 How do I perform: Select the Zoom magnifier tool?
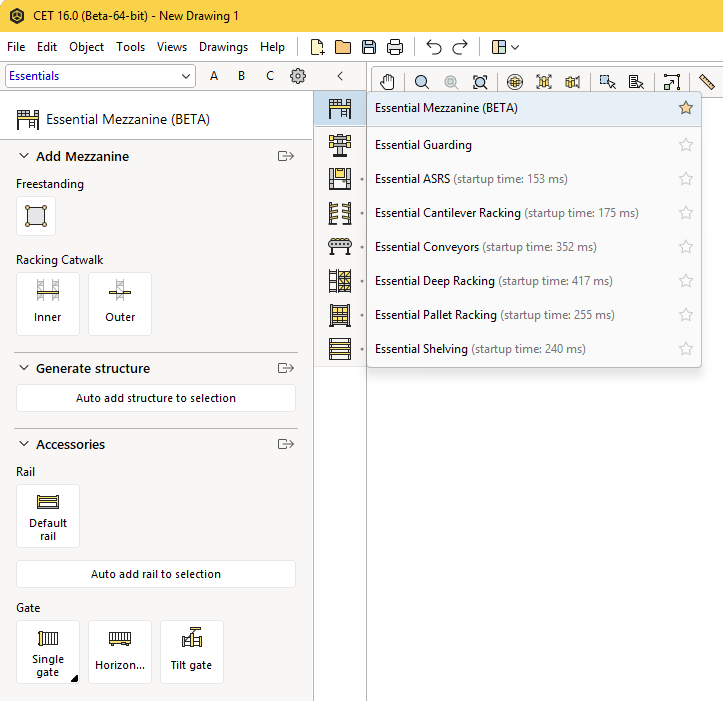[x=421, y=82]
